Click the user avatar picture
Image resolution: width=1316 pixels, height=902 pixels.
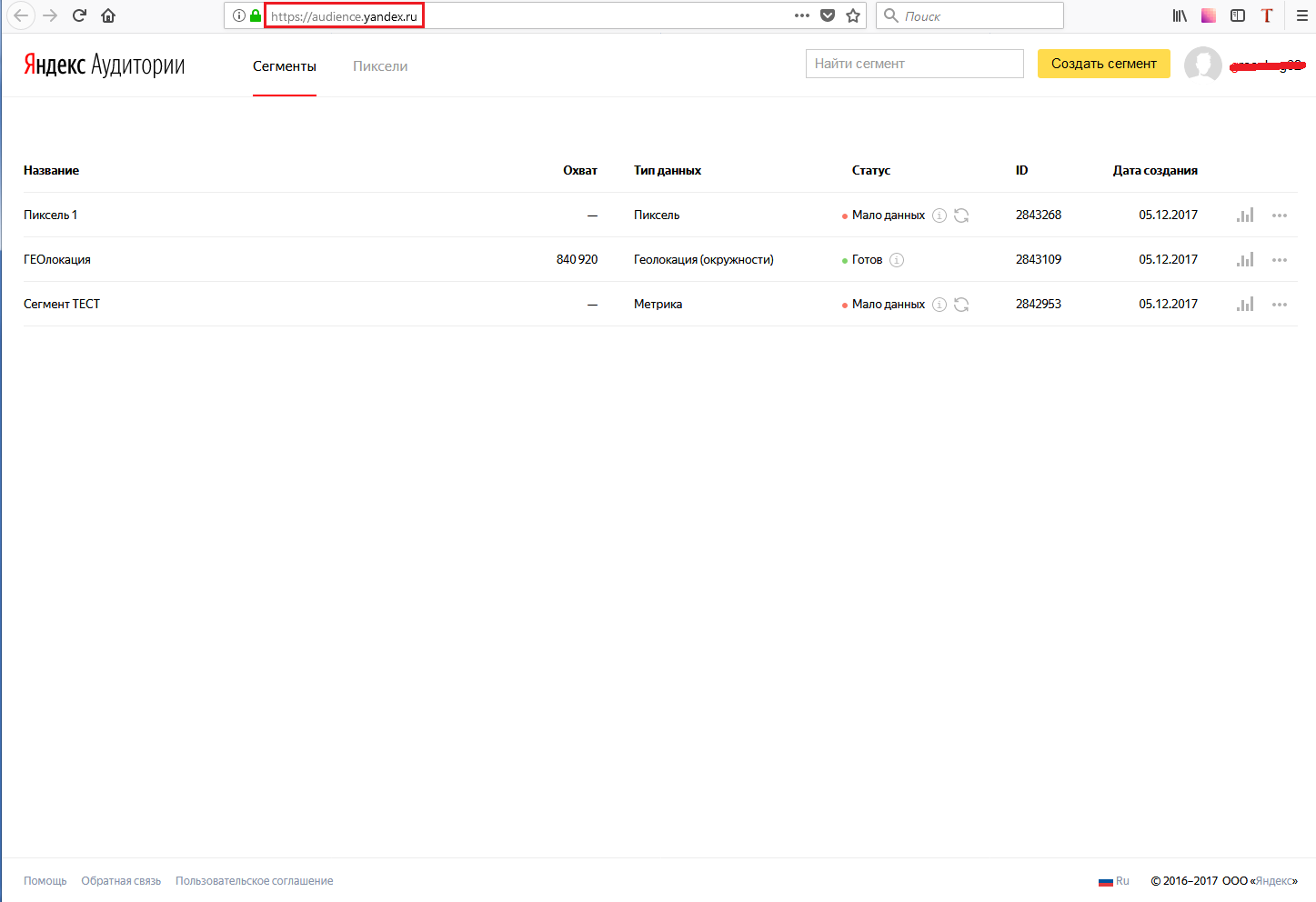coord(1203,65)
